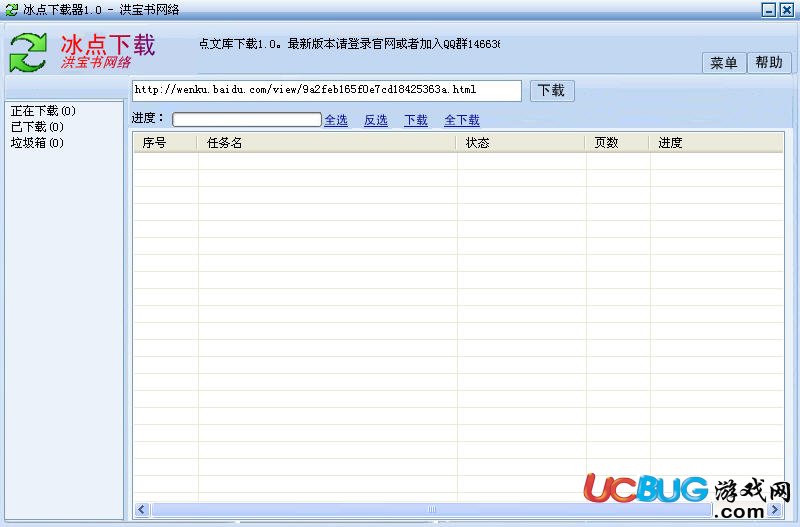Click the 任务名 column header
Viewport: 800px width, 527px height.
click(327, 143)
